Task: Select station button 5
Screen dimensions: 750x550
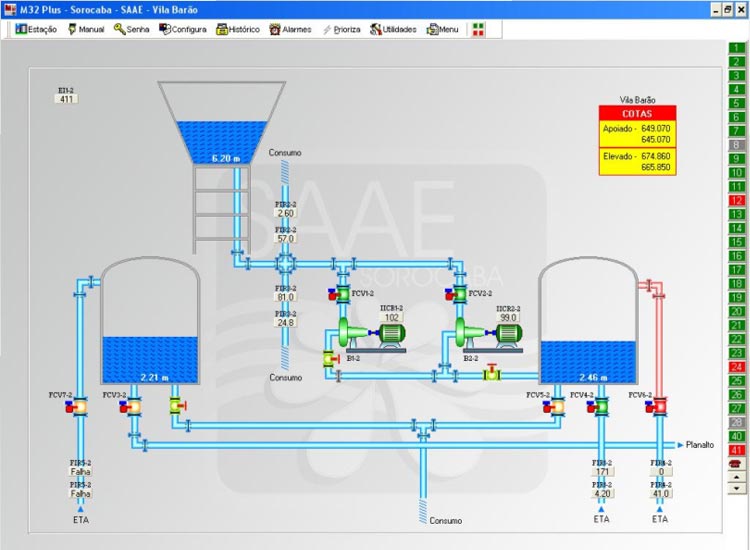Action: pos(737,103)
